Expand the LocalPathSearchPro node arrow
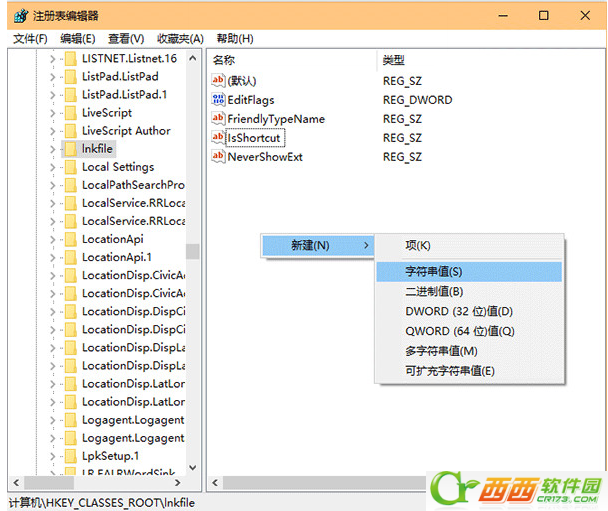This screenshot has height=511, width=608. click(x=53, y=185)
